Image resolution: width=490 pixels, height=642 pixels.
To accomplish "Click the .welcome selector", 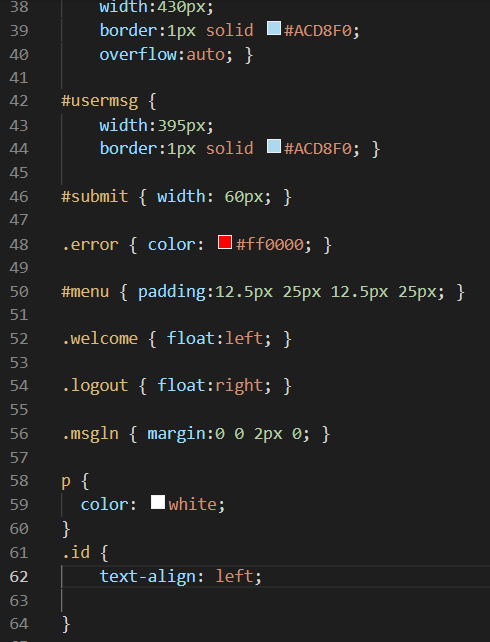I will [100, 339].
